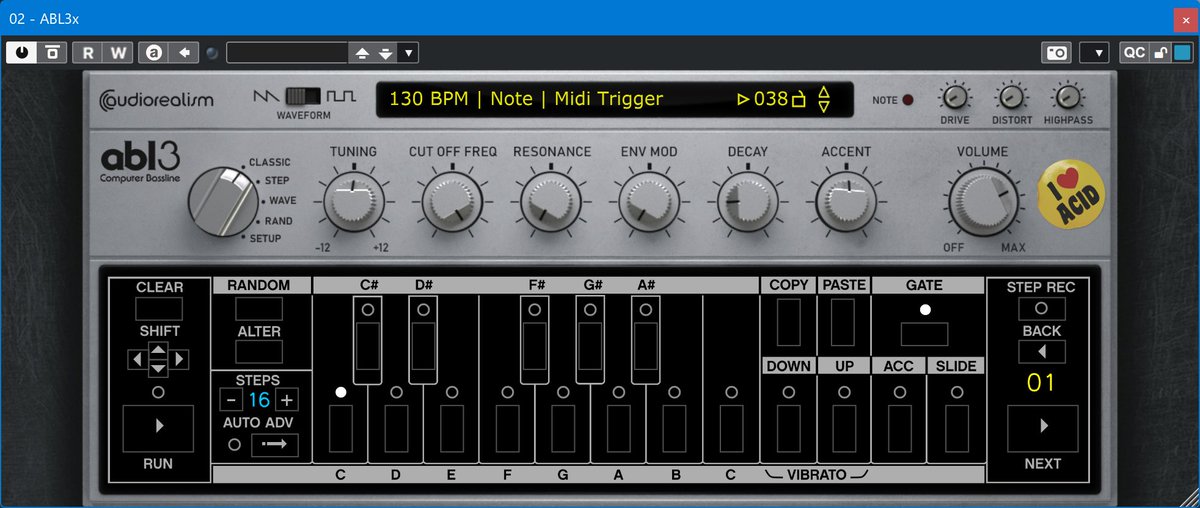Toggle the Read automation R button
Image resolution: width=1200 pixels, height=508 pixels.
click(x=88, y=53)
